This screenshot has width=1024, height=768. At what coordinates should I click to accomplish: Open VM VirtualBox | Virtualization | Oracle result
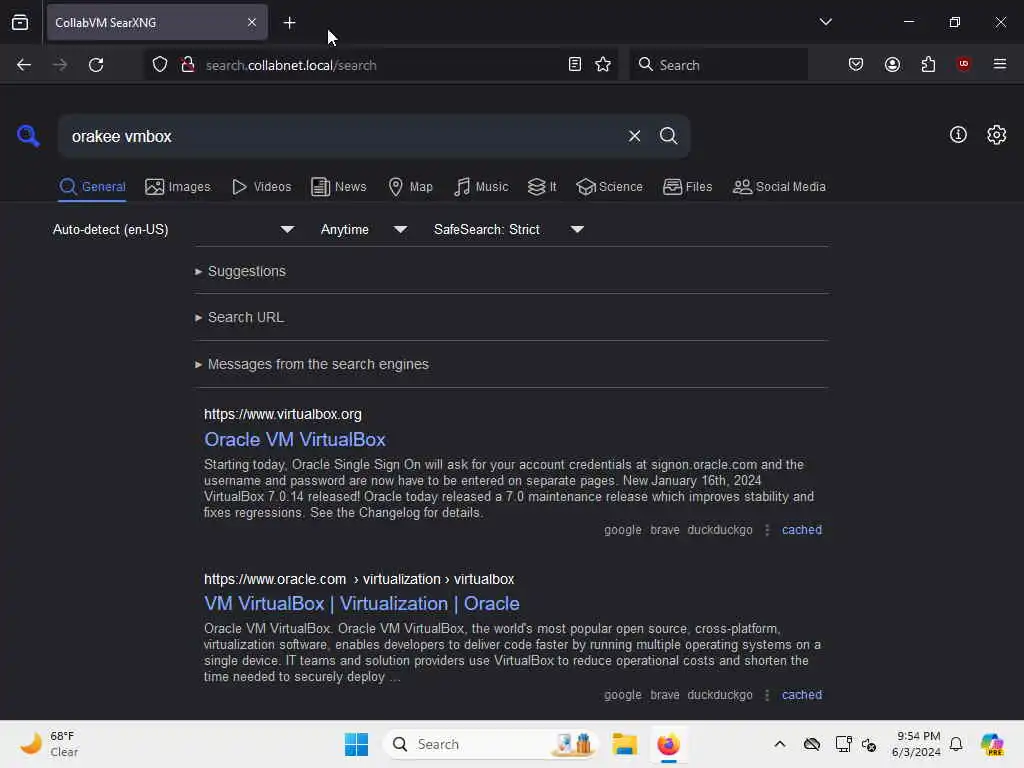tap(362, 603)
